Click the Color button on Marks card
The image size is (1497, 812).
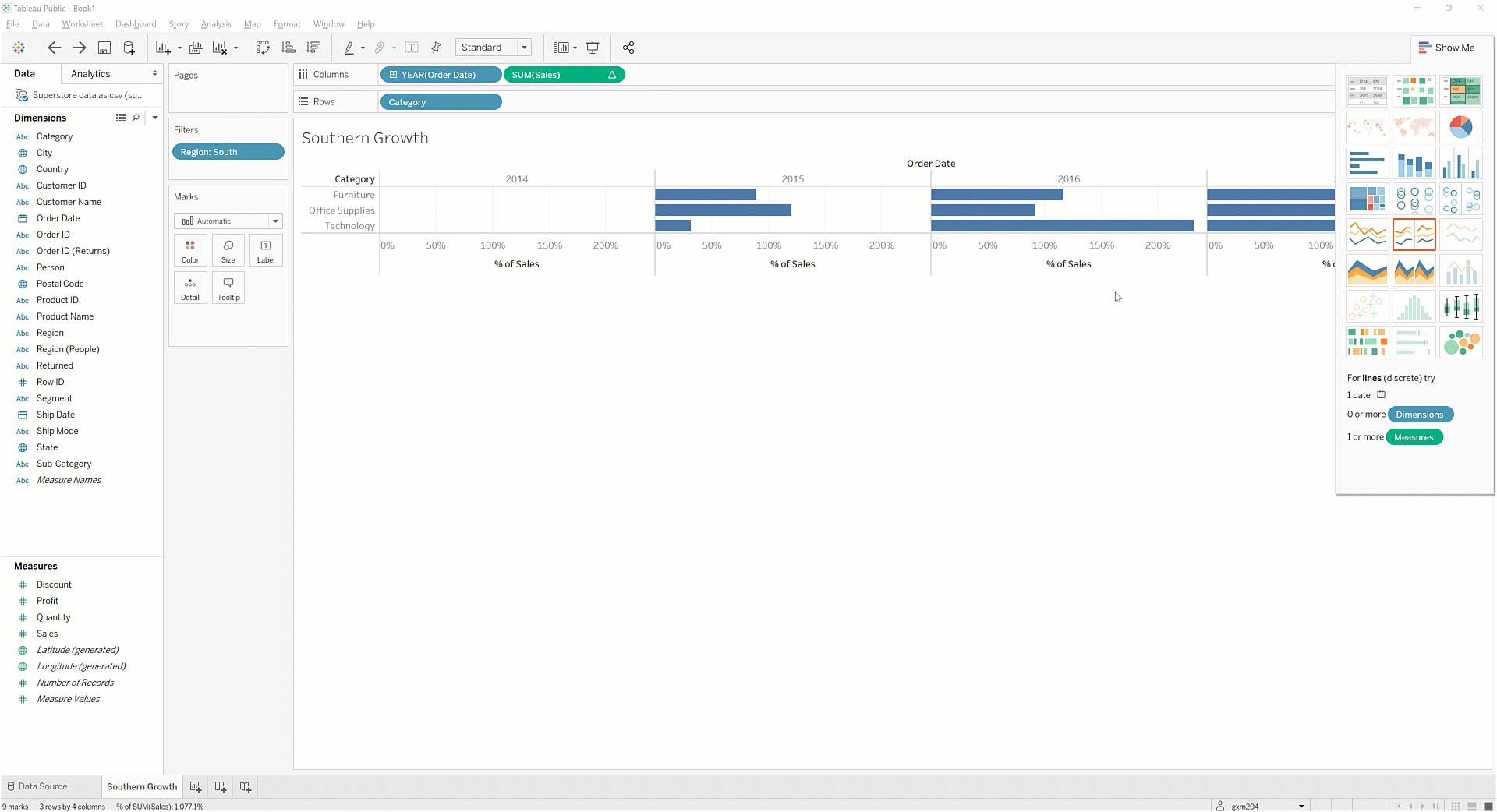(190, 251)
